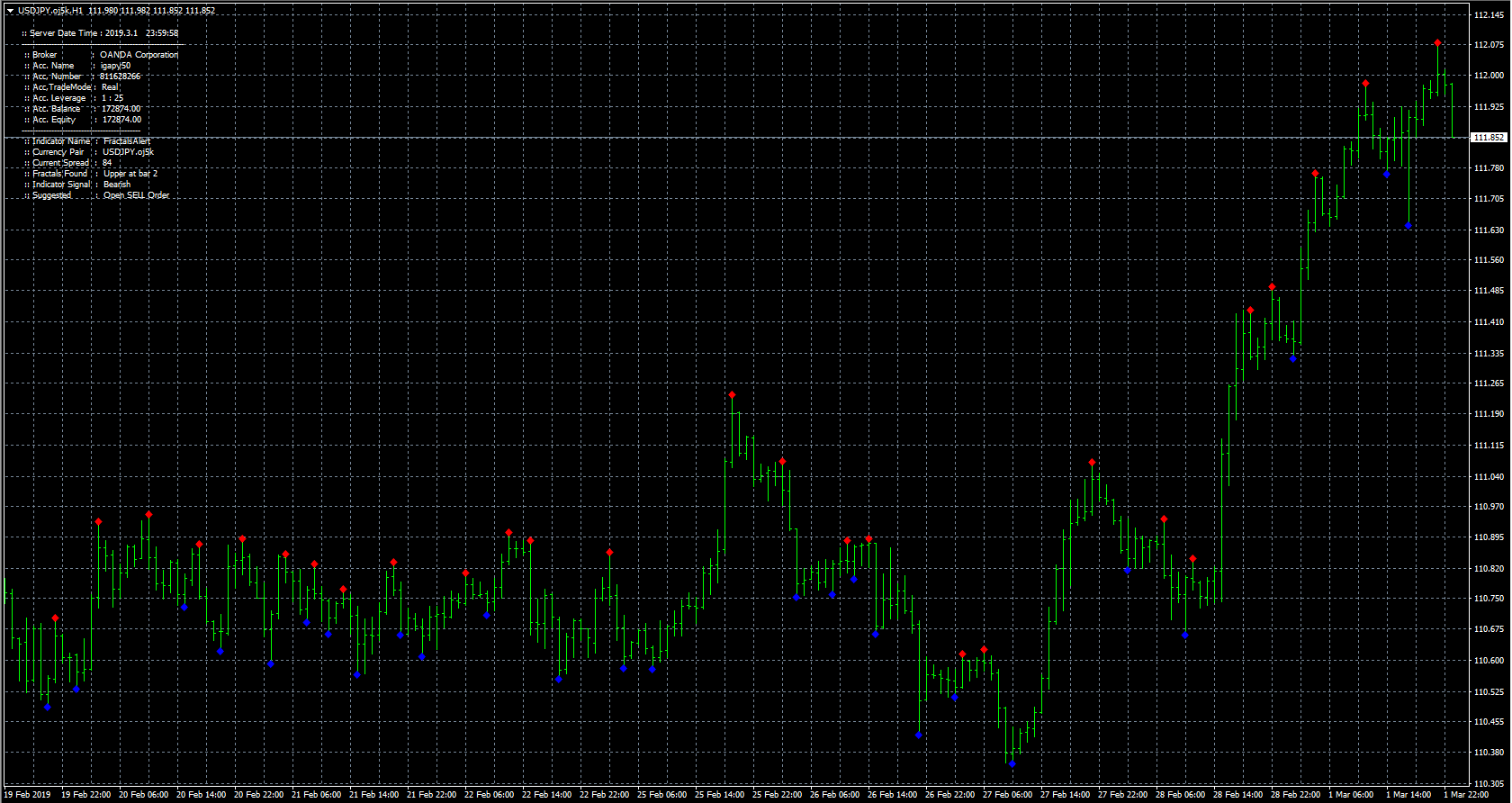Click the Open SELL Order suggestion text
The height and width of the screenshot is (803, 1512).
click(x=136, y=195)
